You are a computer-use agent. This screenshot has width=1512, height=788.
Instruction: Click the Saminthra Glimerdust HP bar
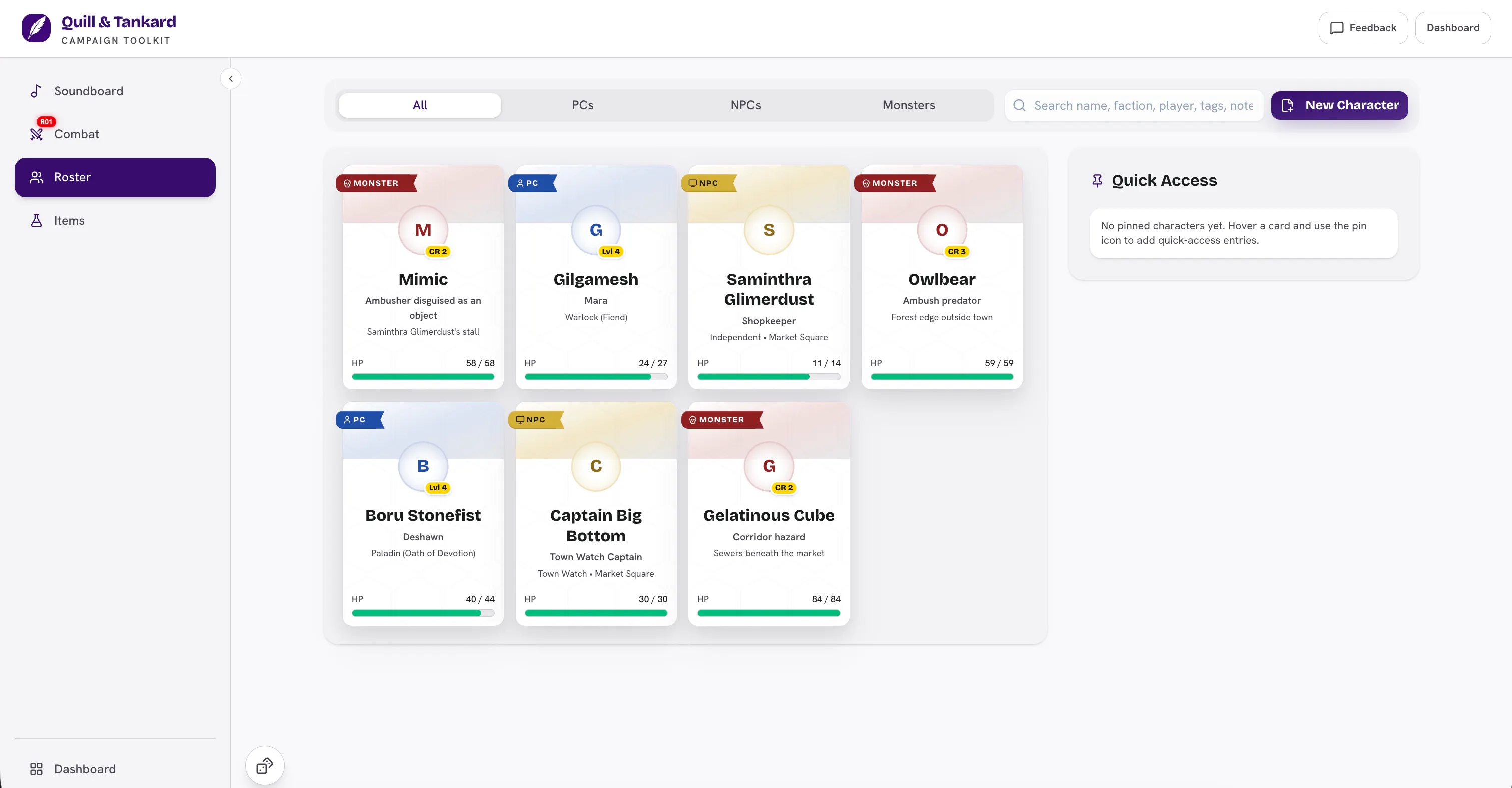coord(769,377)
